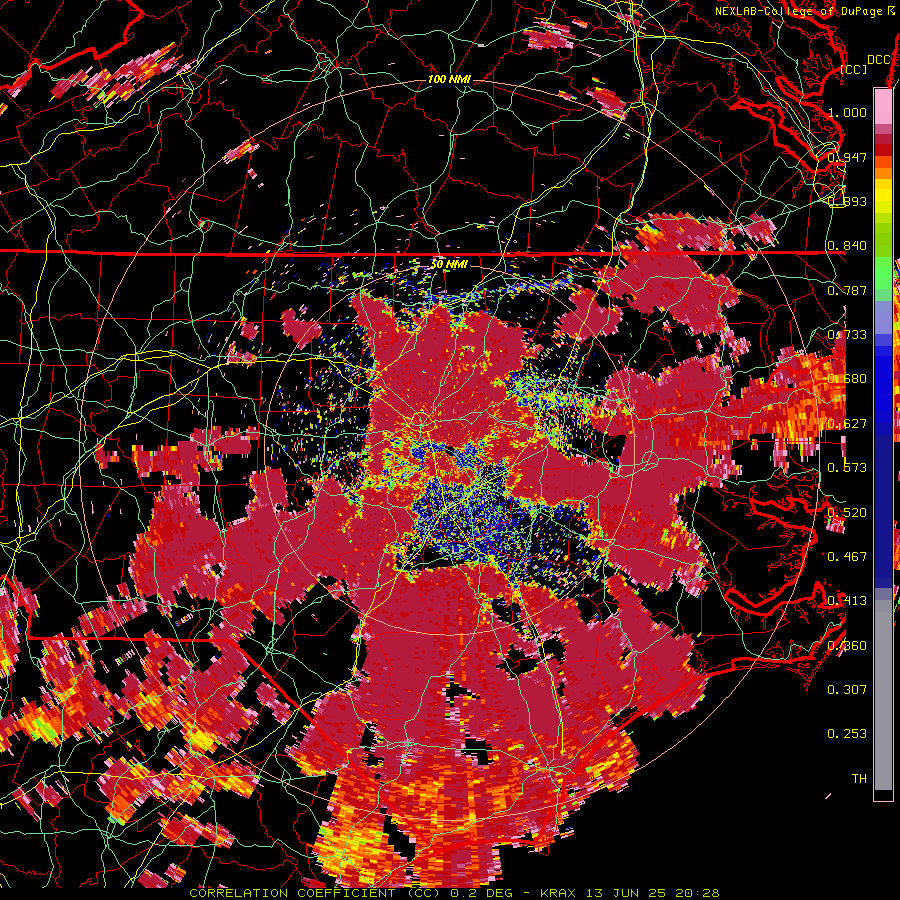Viewport: 900px width, 900px height.
Task: Select the 50 NMI range ring label
Action: pyautogui.click(x=449, y=265)
